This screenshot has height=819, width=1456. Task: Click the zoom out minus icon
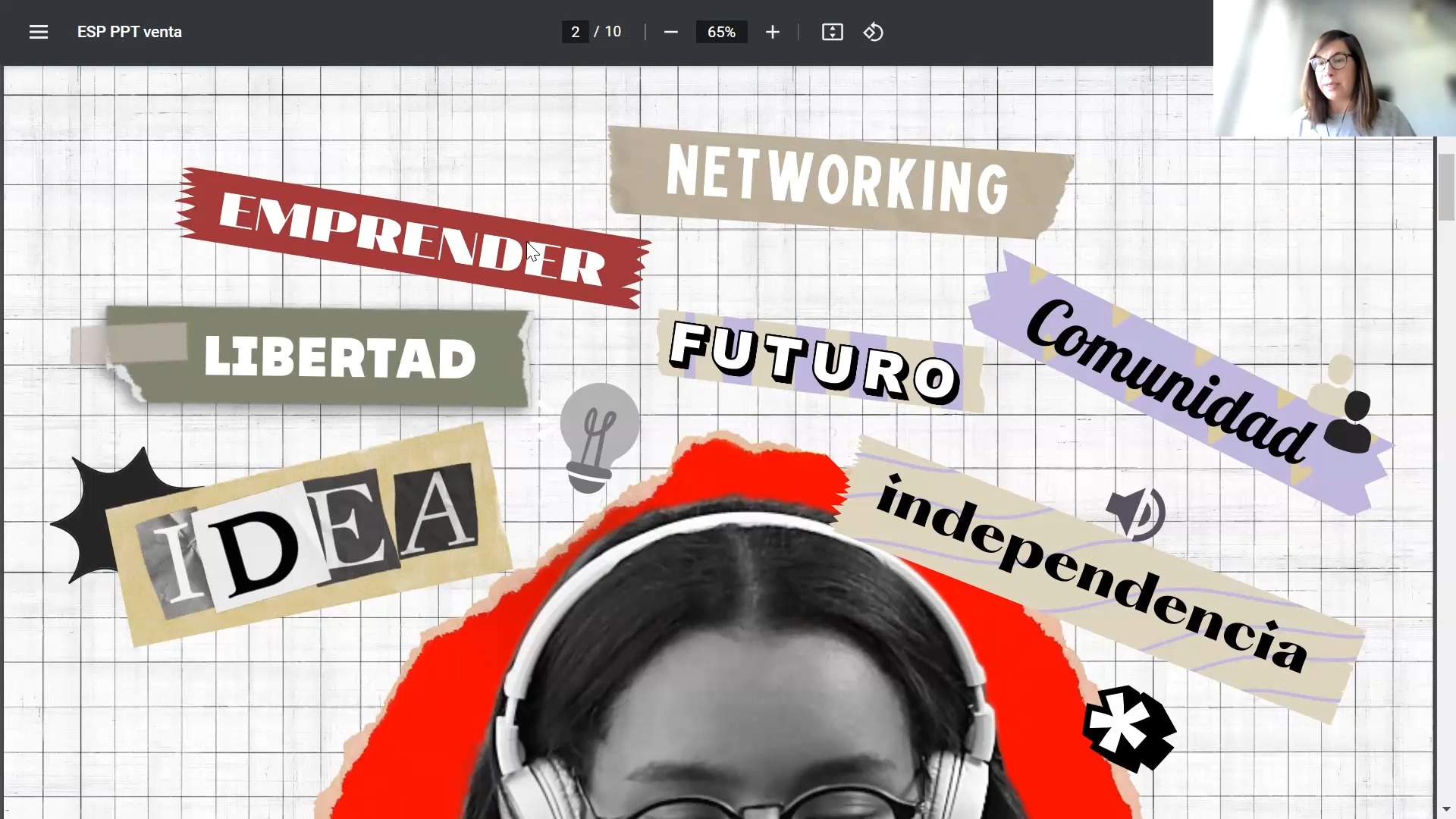[670, 32]
